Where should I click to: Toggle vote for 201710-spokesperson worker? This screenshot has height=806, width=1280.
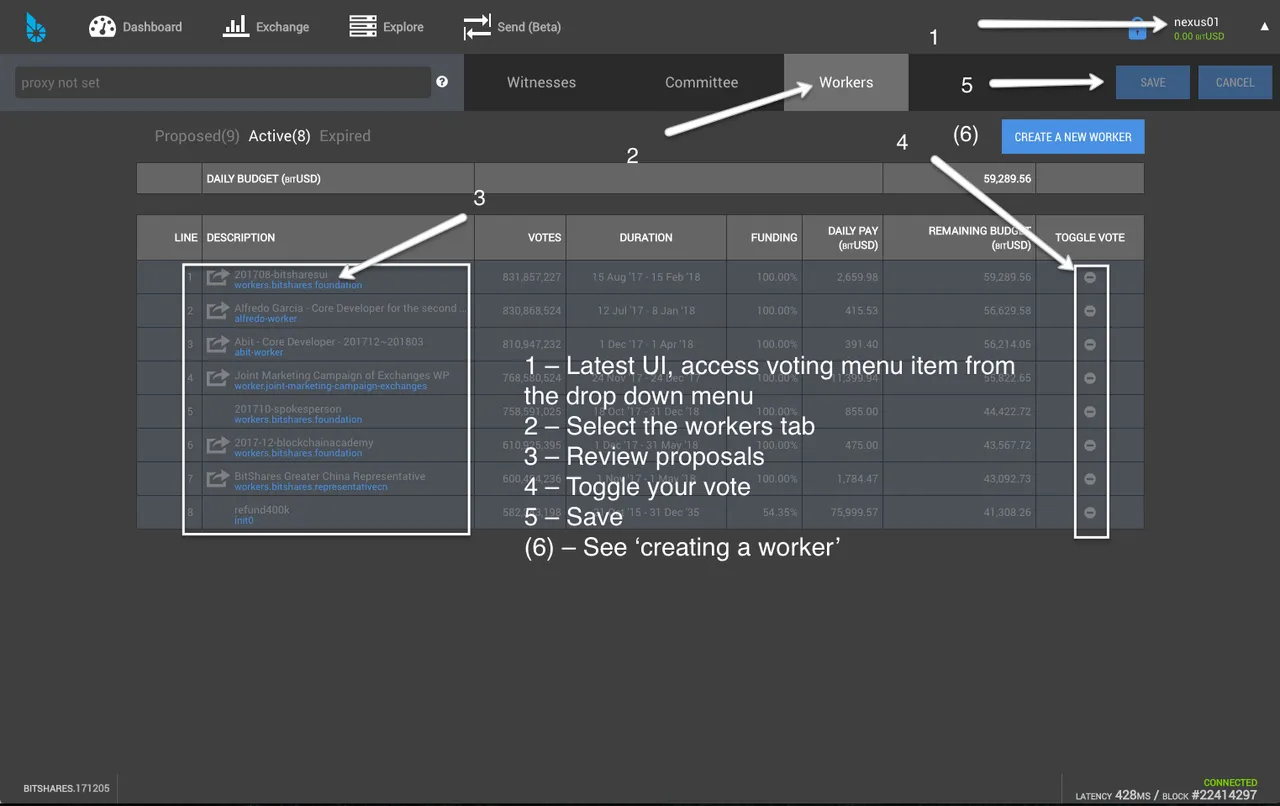click(1090, 411)
